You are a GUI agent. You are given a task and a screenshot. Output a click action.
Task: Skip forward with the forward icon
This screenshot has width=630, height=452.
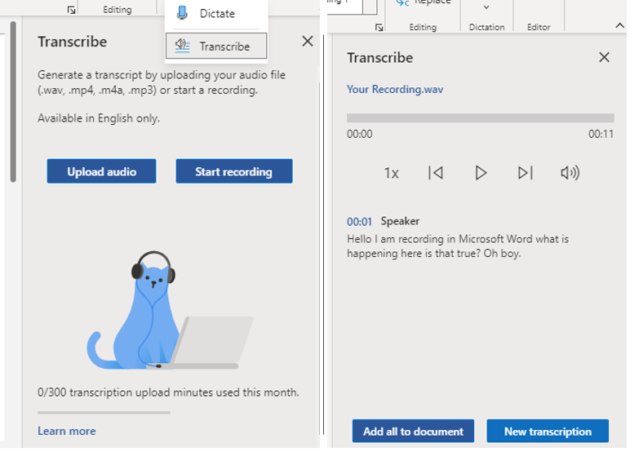[525, 173]
